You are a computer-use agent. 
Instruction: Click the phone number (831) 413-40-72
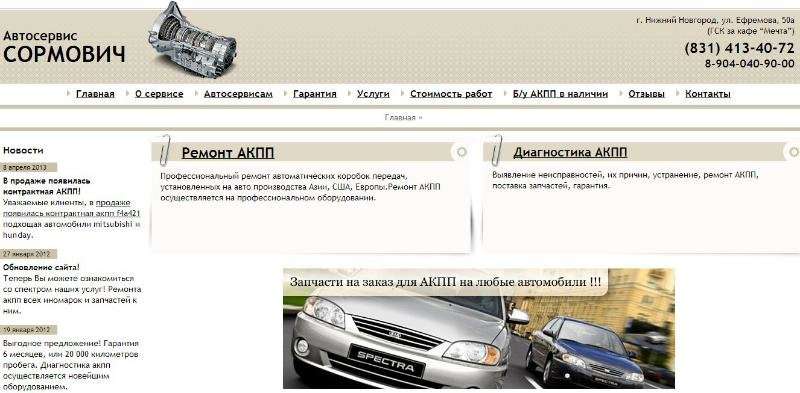[x=739, y=48]
